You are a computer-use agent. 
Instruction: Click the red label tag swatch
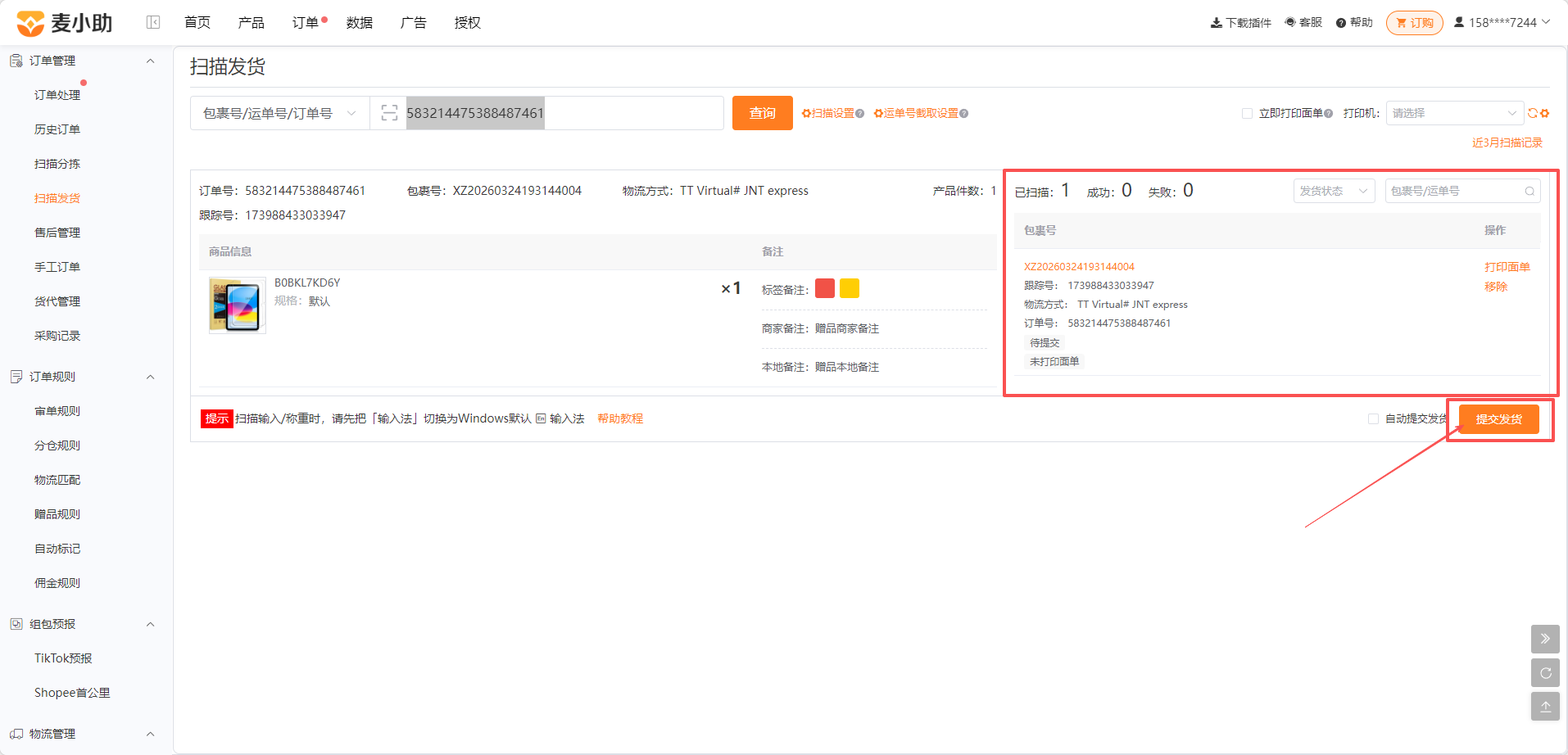click(x=825, y=288)
